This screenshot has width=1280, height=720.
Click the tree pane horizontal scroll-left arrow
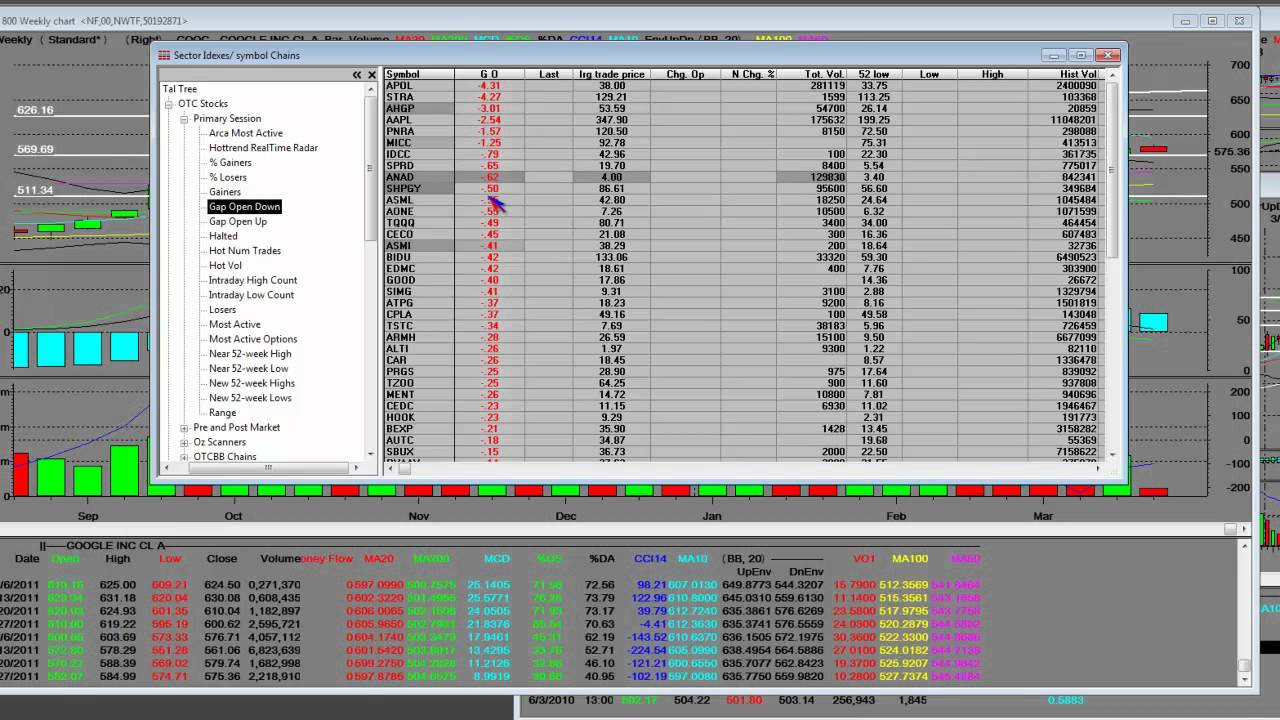pyautogui.click(x=167, y=467)
